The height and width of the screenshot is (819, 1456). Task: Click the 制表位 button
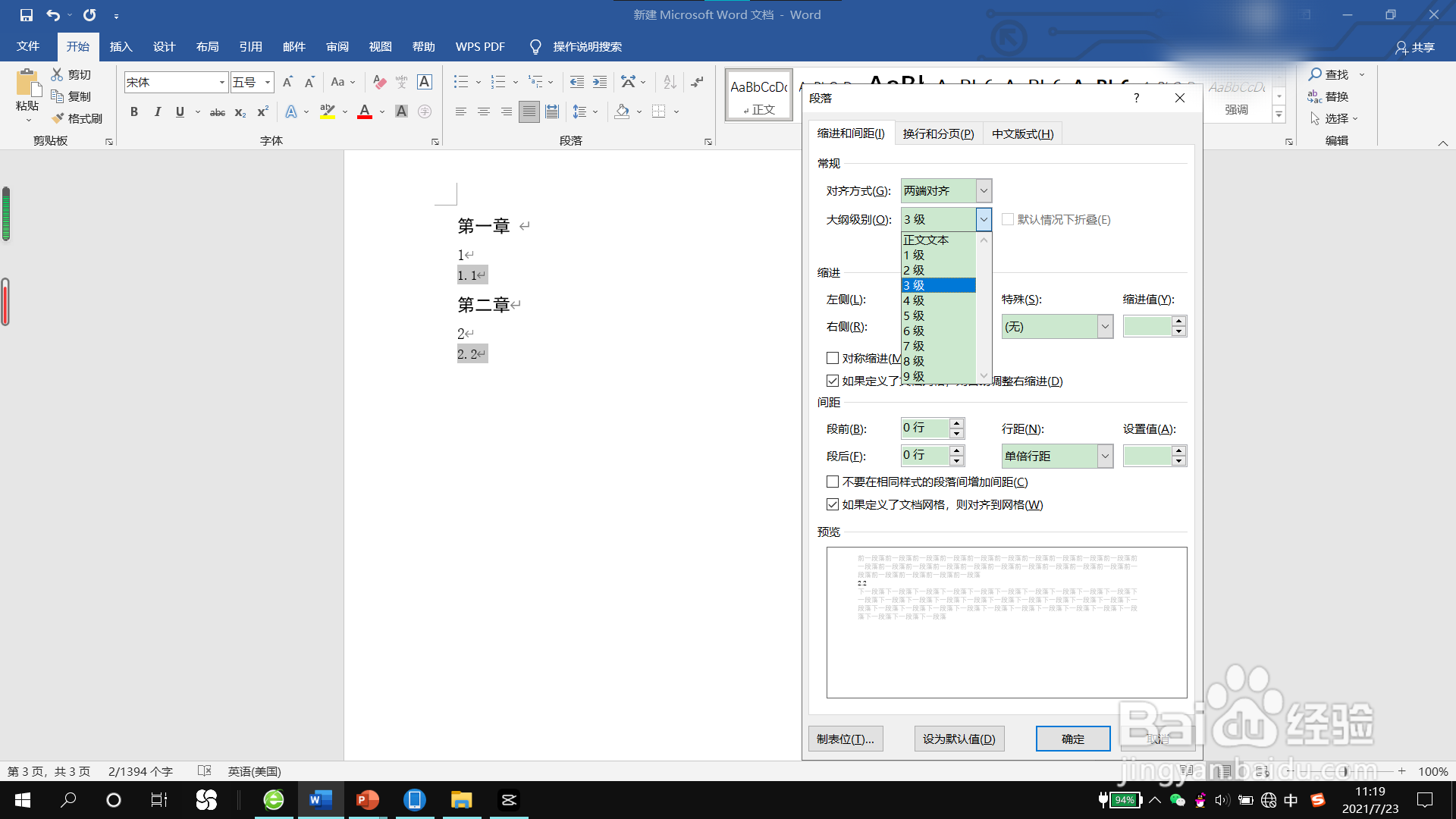click(x=845, y=739)
